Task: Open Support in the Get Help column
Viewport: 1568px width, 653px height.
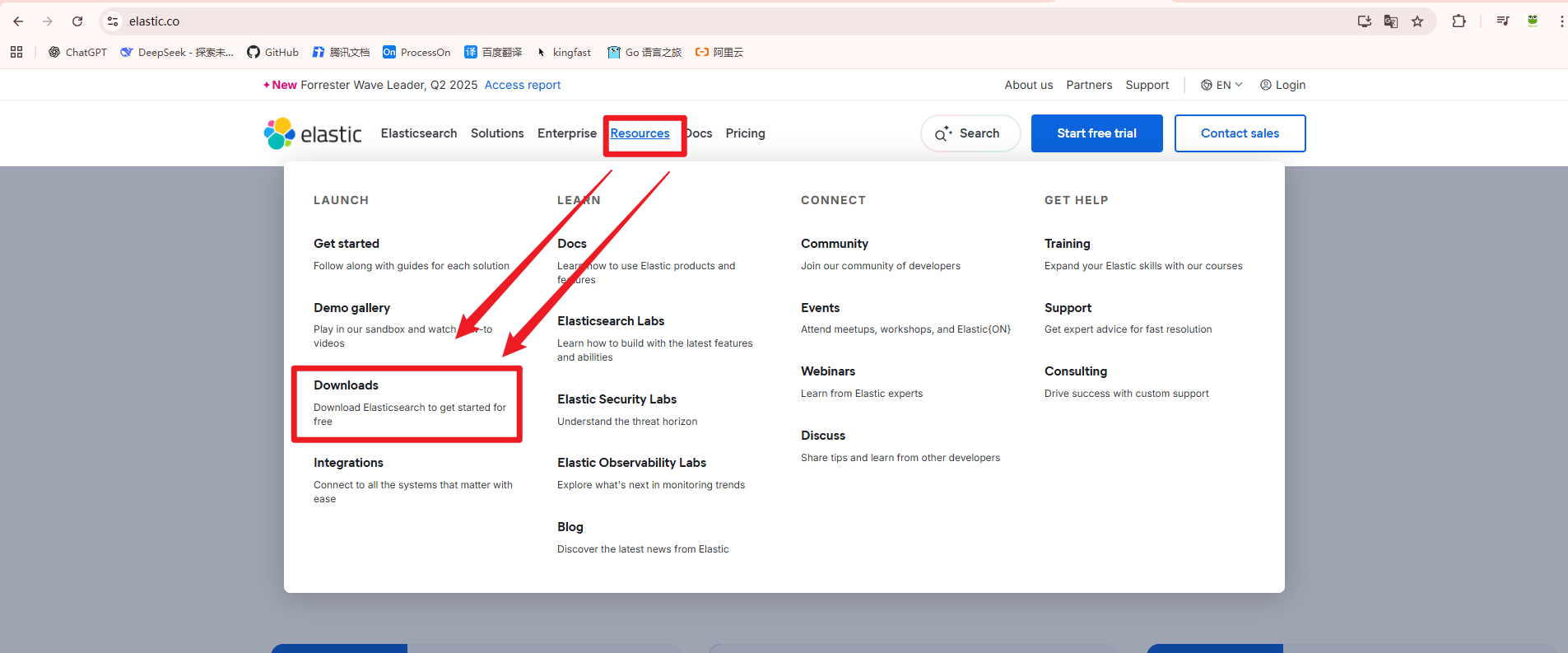Action: point(1068,308)
